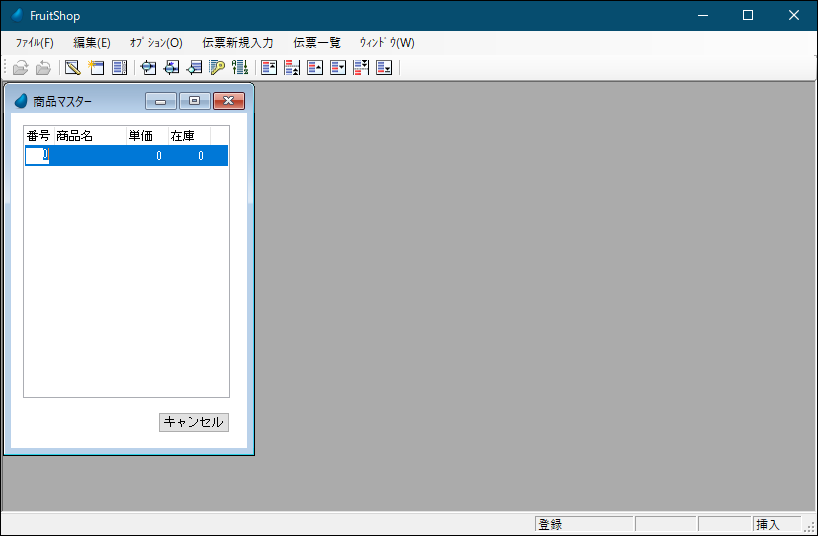Open the ウィンドウ(W) menu
The image size is (818, 536).
click(x=387, y=43)
